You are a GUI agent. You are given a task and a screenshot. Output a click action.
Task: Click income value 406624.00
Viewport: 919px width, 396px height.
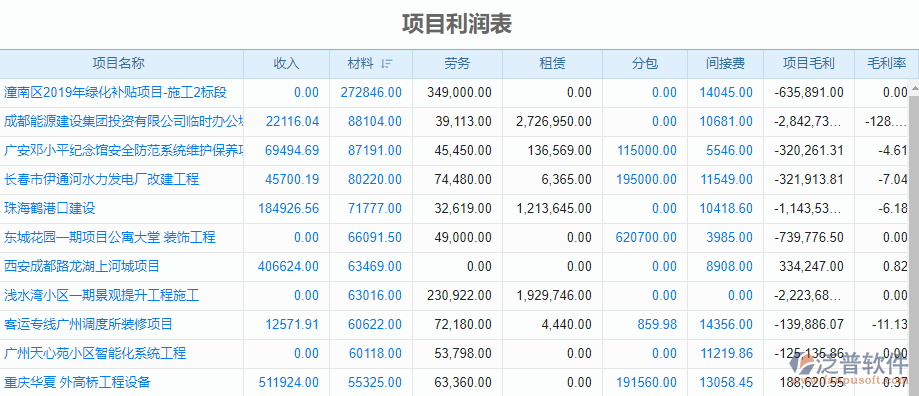(x=289, y=267)
